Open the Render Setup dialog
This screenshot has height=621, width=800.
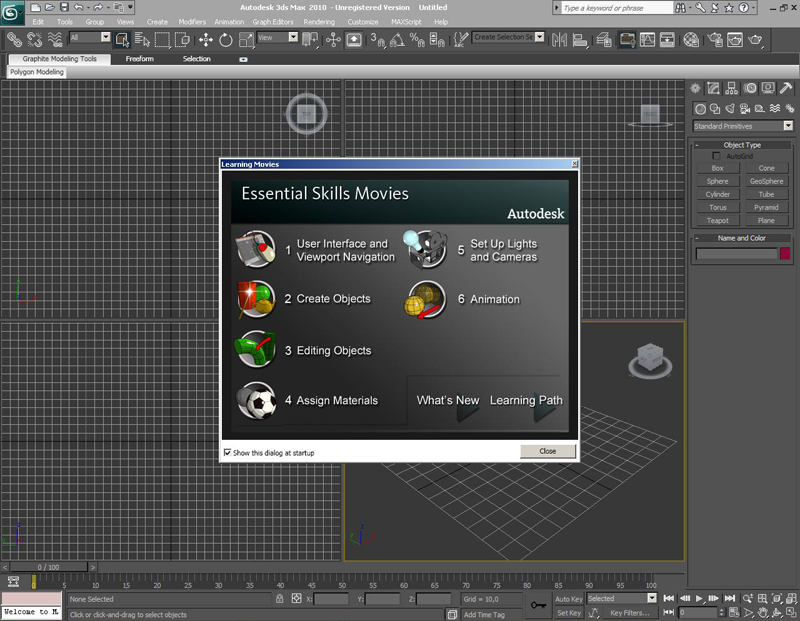click(x=715, y=39)
